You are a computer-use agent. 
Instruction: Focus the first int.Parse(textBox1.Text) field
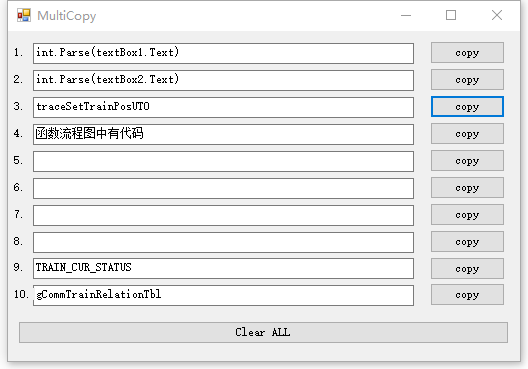223,53
